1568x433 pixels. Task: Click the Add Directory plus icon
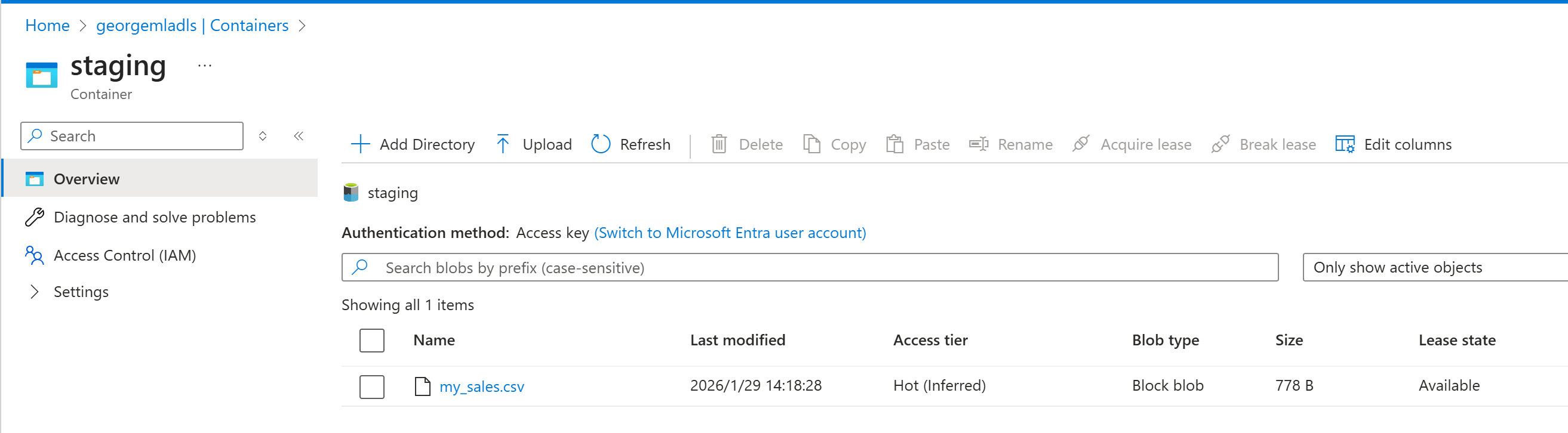click(360, 144)
